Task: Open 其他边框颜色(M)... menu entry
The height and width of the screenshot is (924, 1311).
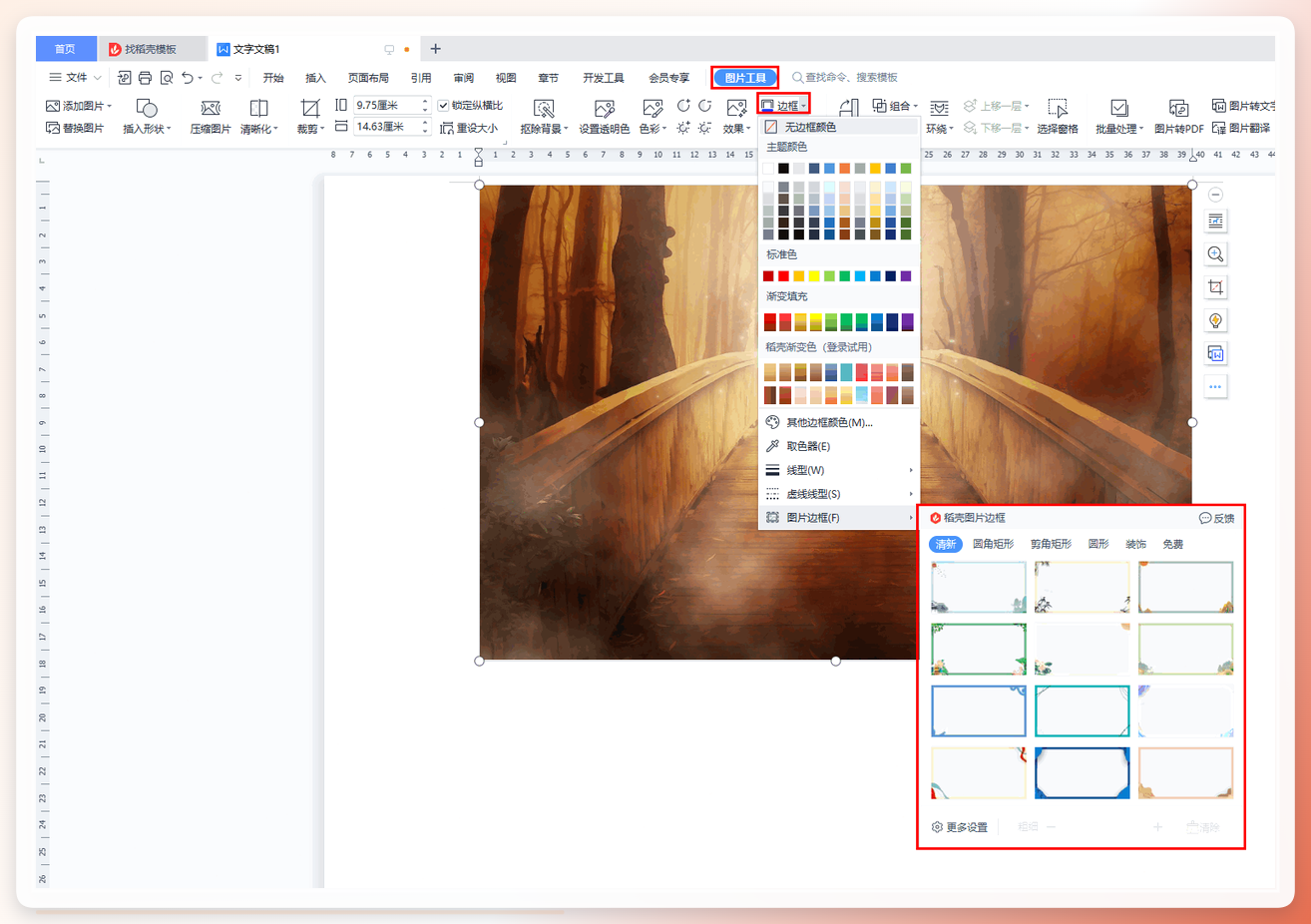Action: (x=838, y=422)
